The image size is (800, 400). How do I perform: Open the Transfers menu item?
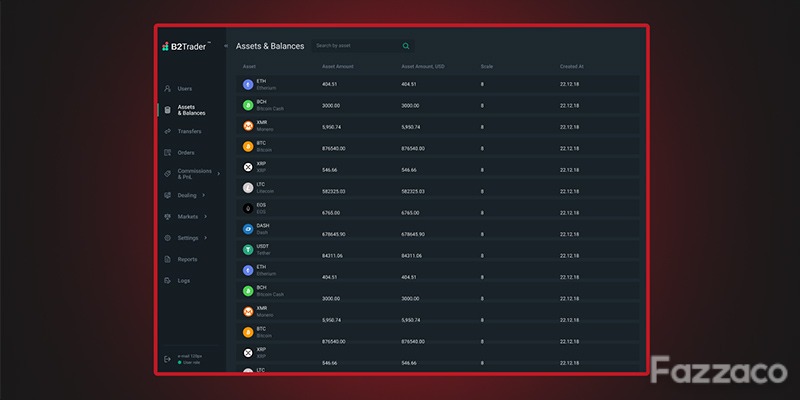click(189, 132)
